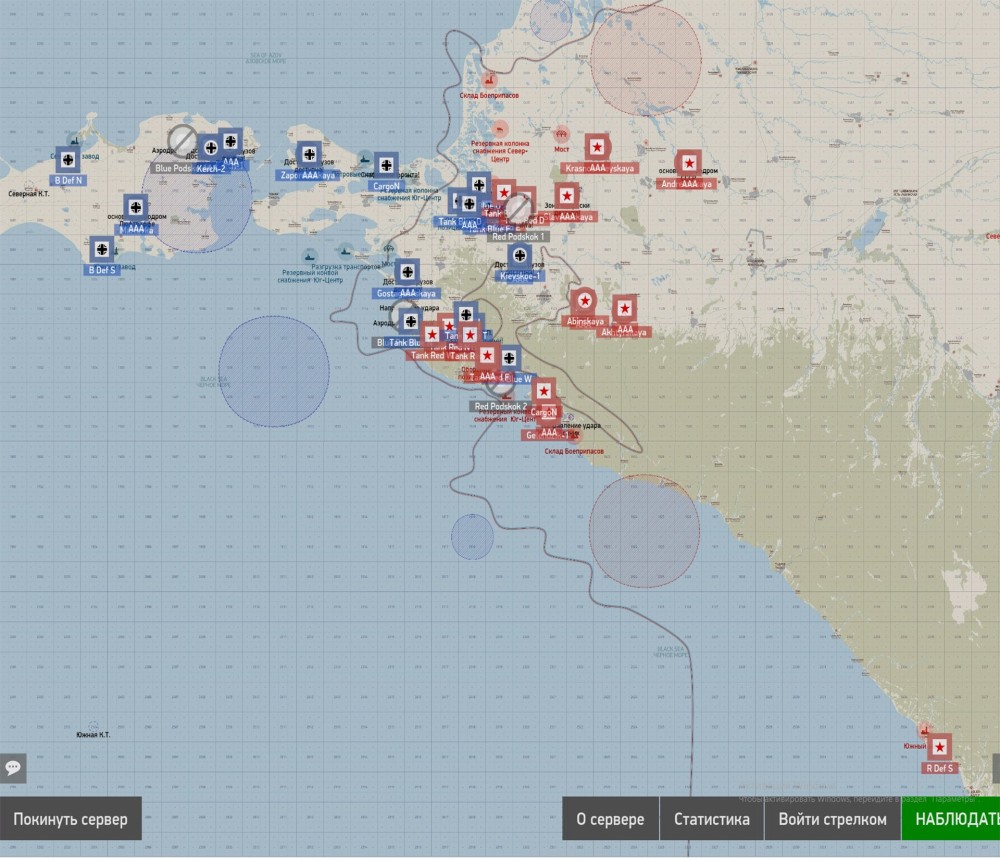The height and width of the screenshot is (861, 1000).
Task: Click the large blue circle zone in Black Sea
Action: click(274, 371)
